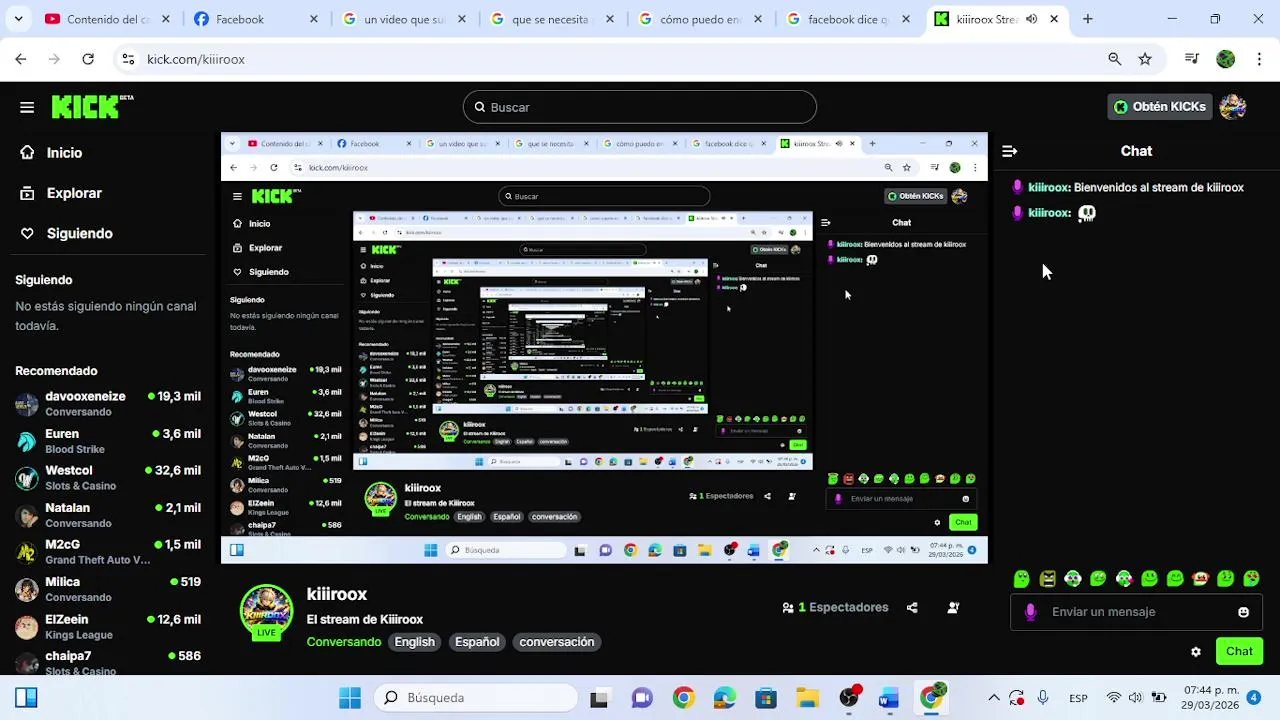Click the purple microphone icon in chat input
The width and height of the screenshot is (1280, 720).
pyautogui.click(x=1031, y=612)
